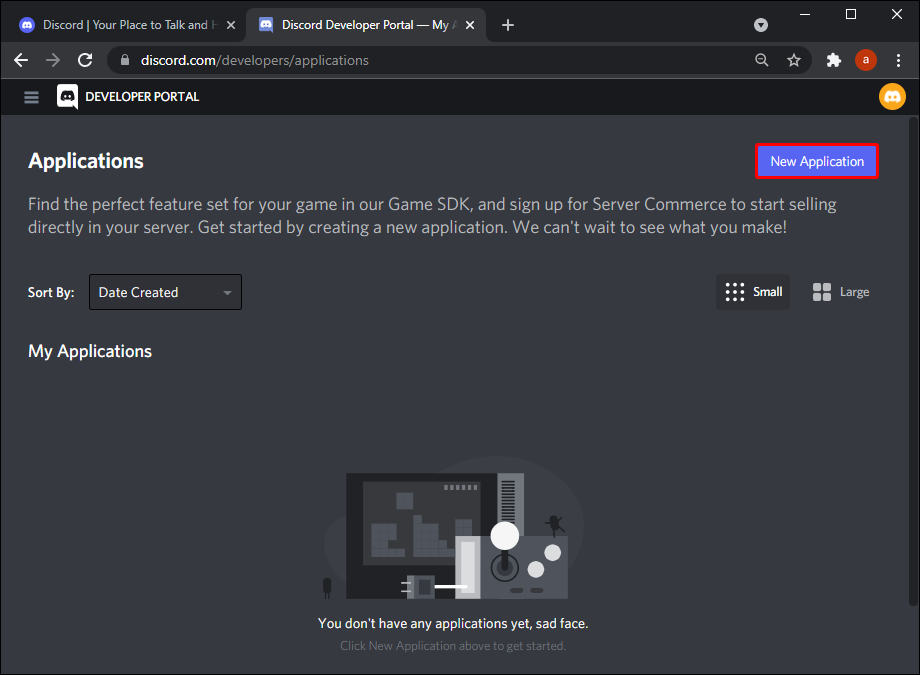This screenshot has height=675, width=920.
Task: Keep Small grid view selected
Action: coord(752,291)
